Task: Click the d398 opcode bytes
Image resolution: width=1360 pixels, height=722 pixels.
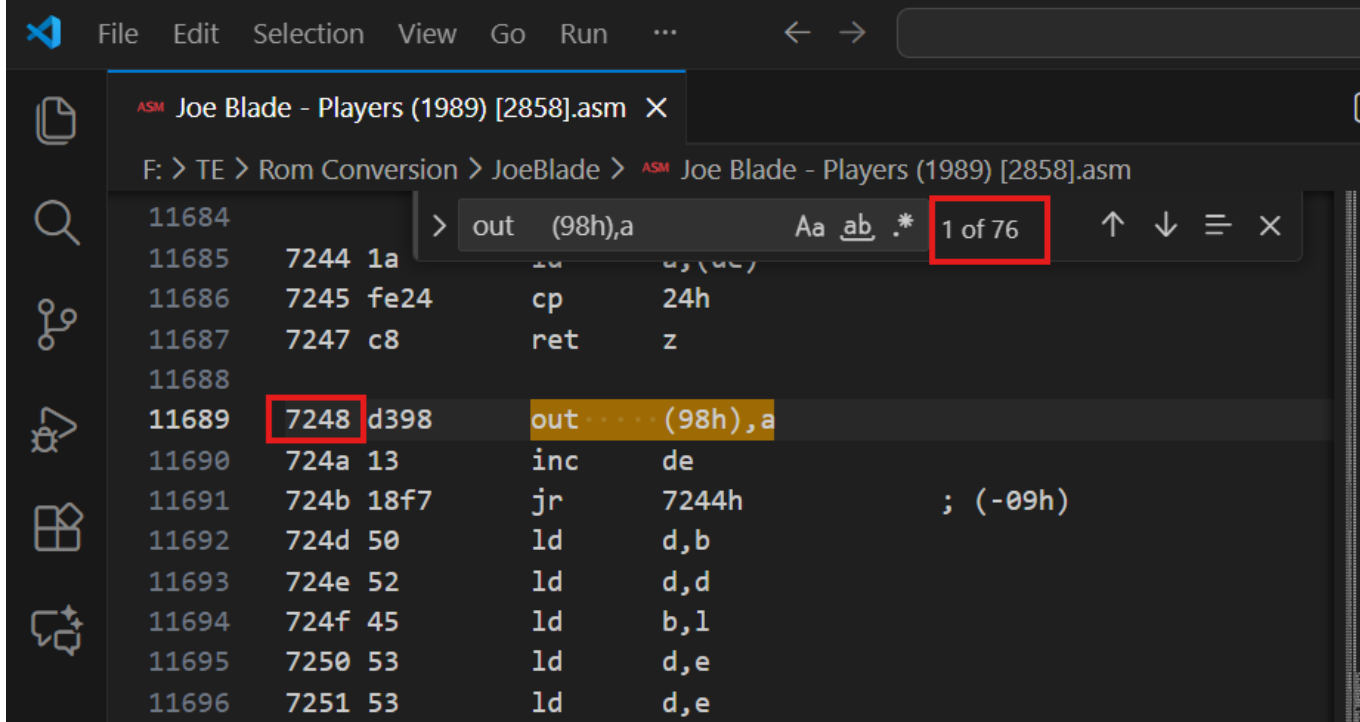Action: click(400, 419)
